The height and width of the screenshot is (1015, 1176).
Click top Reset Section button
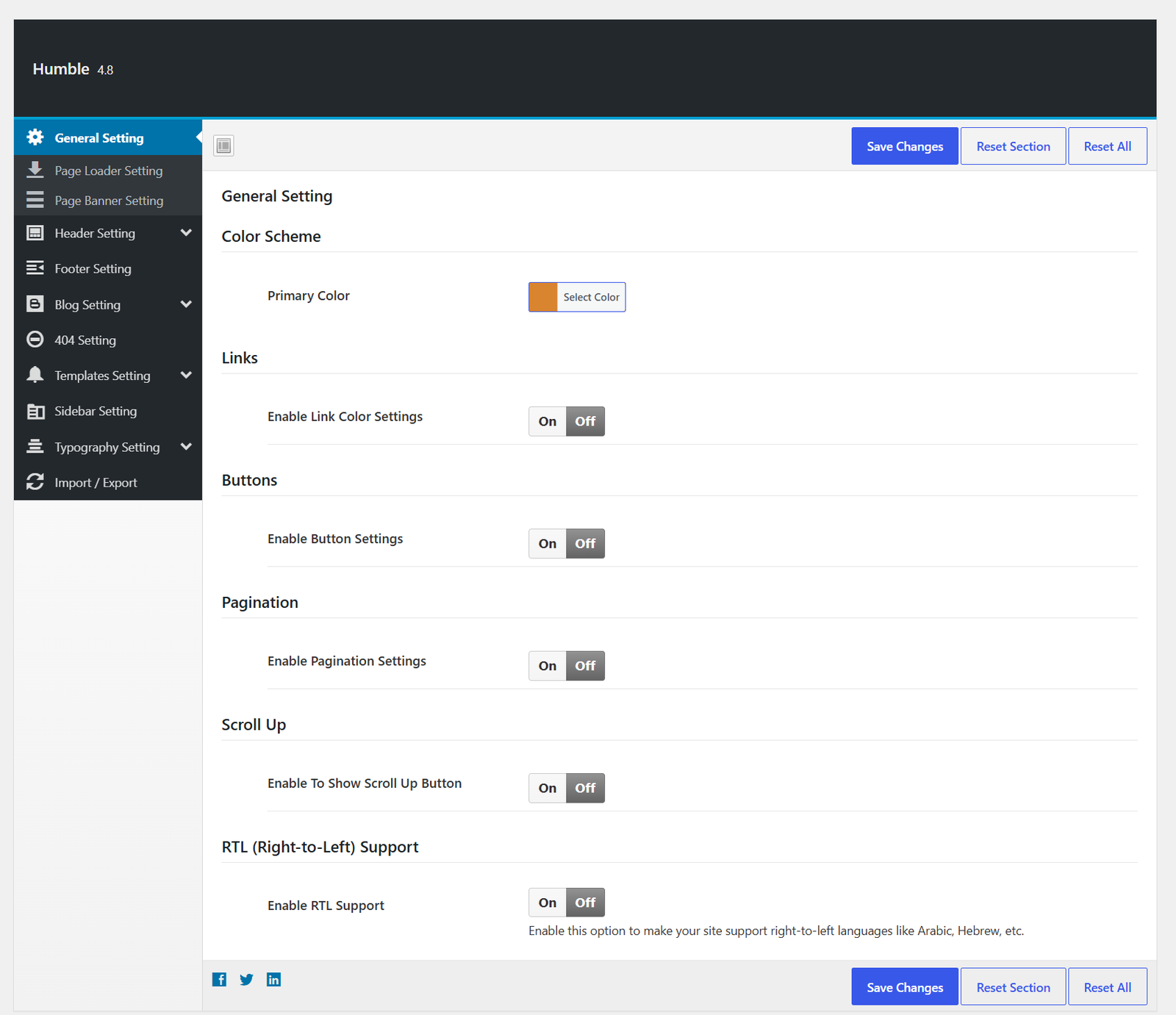pyautogui.click(x=1013, y=146)
